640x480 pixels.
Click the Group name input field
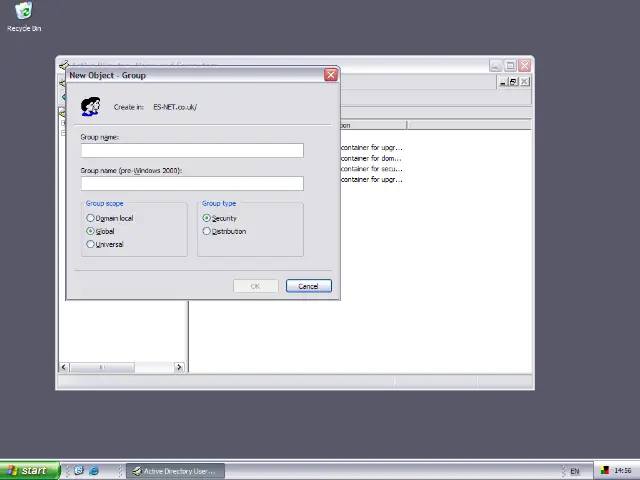point(192,150)
